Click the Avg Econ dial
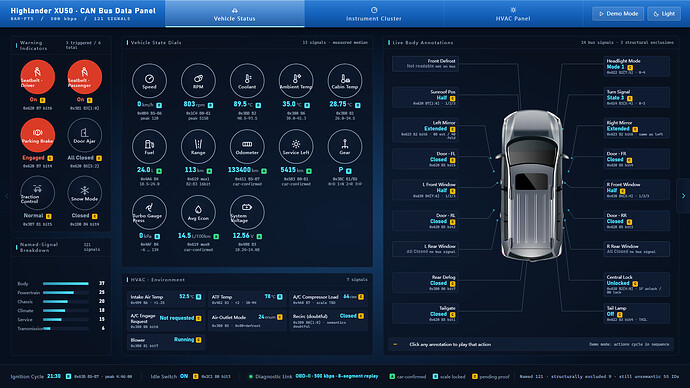The width and height of the screenshot is (690, 388). [x=198, y=212]
